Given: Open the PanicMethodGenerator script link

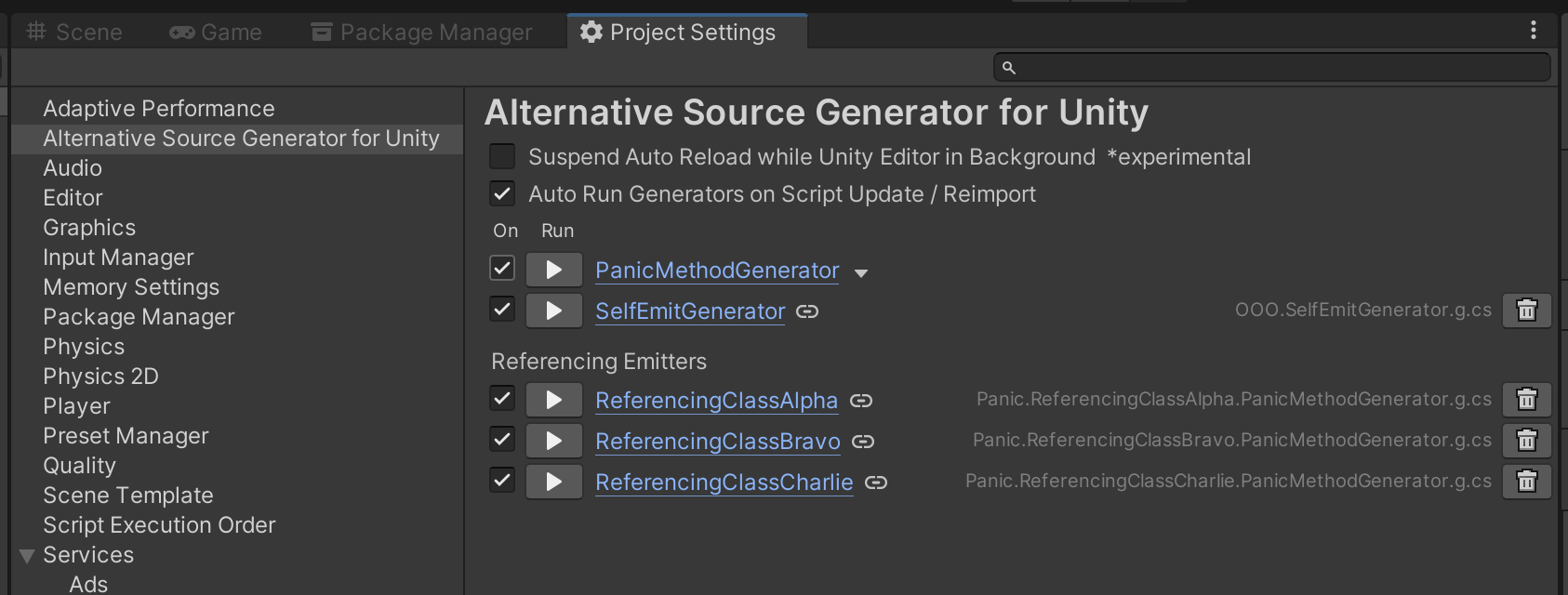Looking at the screenshot, I should tap(716, 271).
